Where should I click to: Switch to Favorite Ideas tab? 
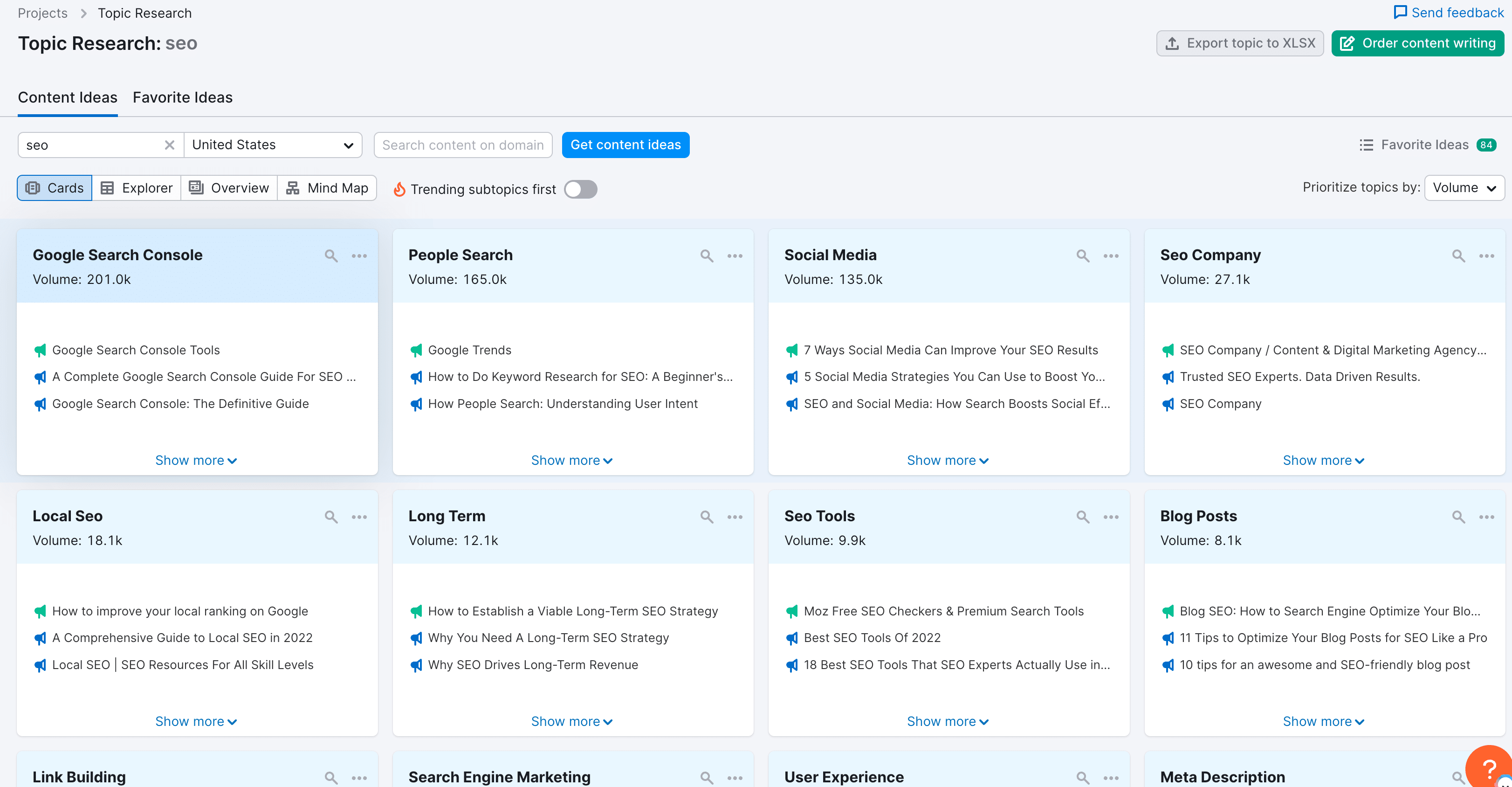pyautogui.click(x=183, y=97)
